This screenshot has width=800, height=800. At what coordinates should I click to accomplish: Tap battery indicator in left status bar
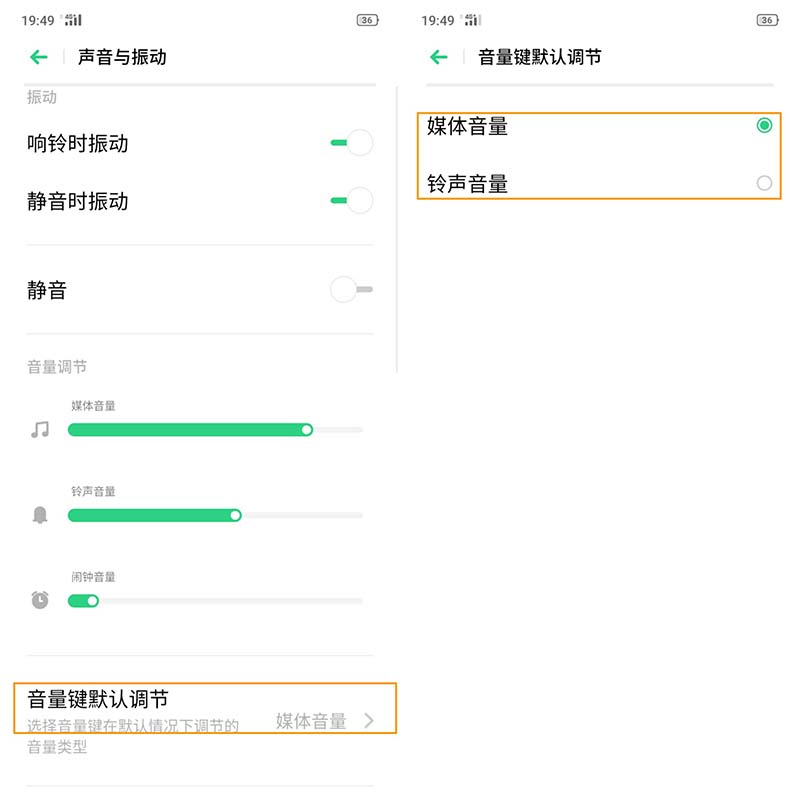coord(367,20)
